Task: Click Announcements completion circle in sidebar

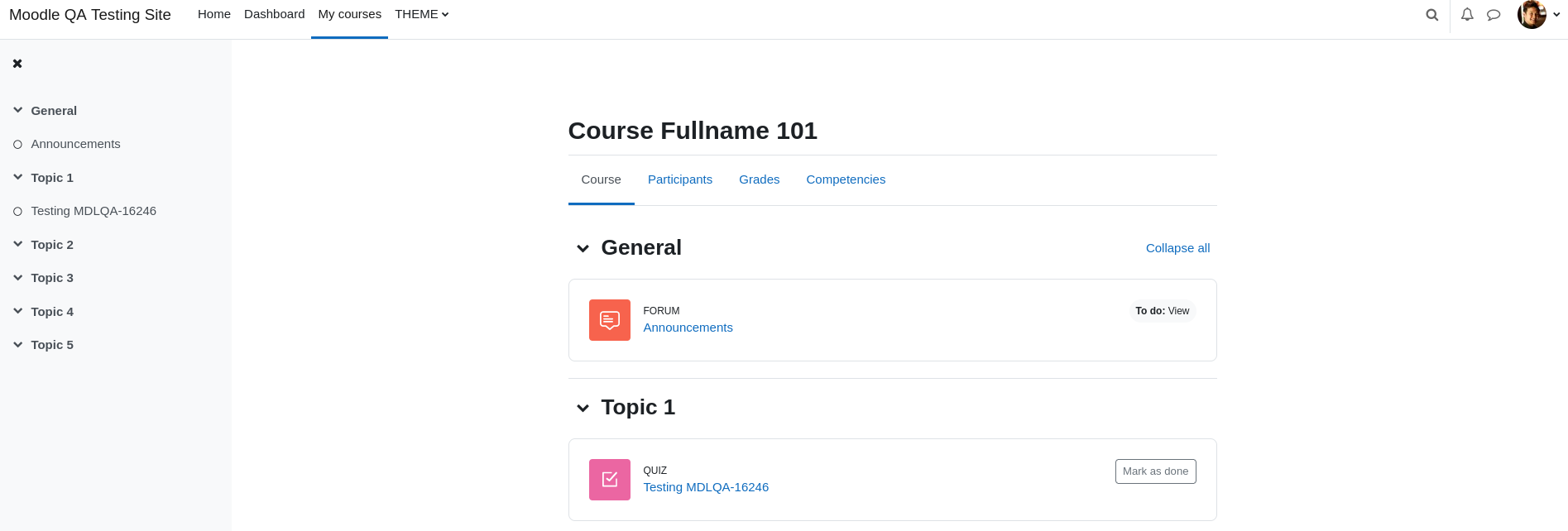Action: tap(17, 145)
